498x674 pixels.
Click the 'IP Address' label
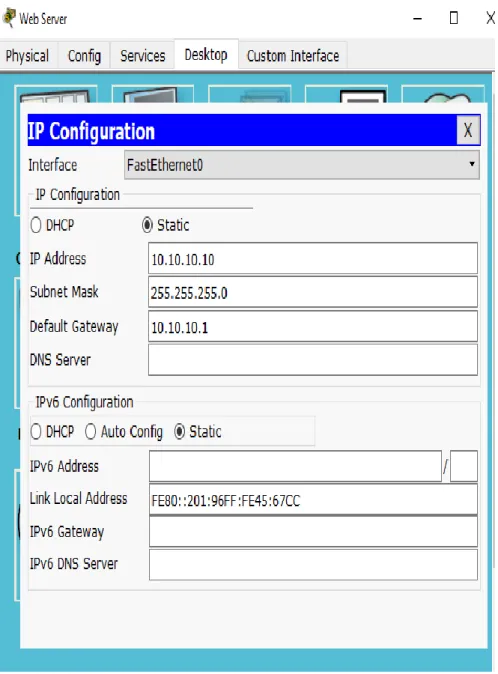coord(58,259)
